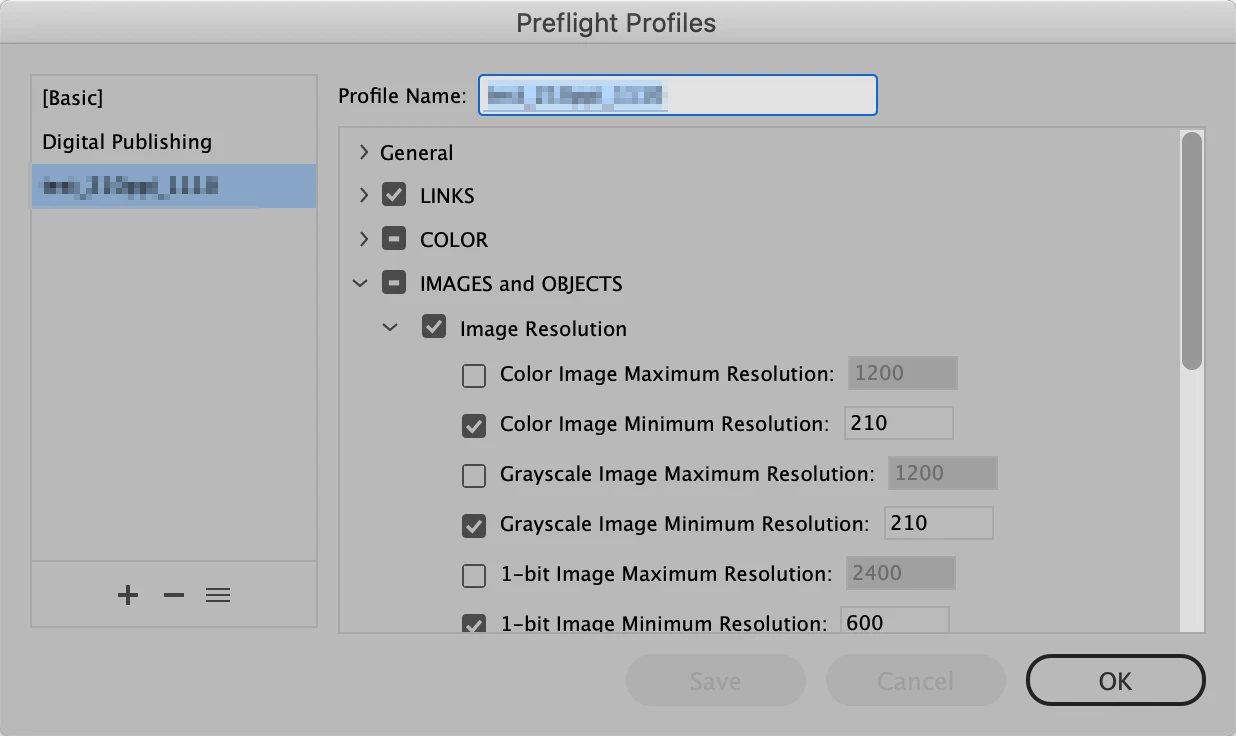This screenshot has height=736, width=1236.
Task: Disable Color Image Minimum Resolution checkbox
Action: coord(474,425)
